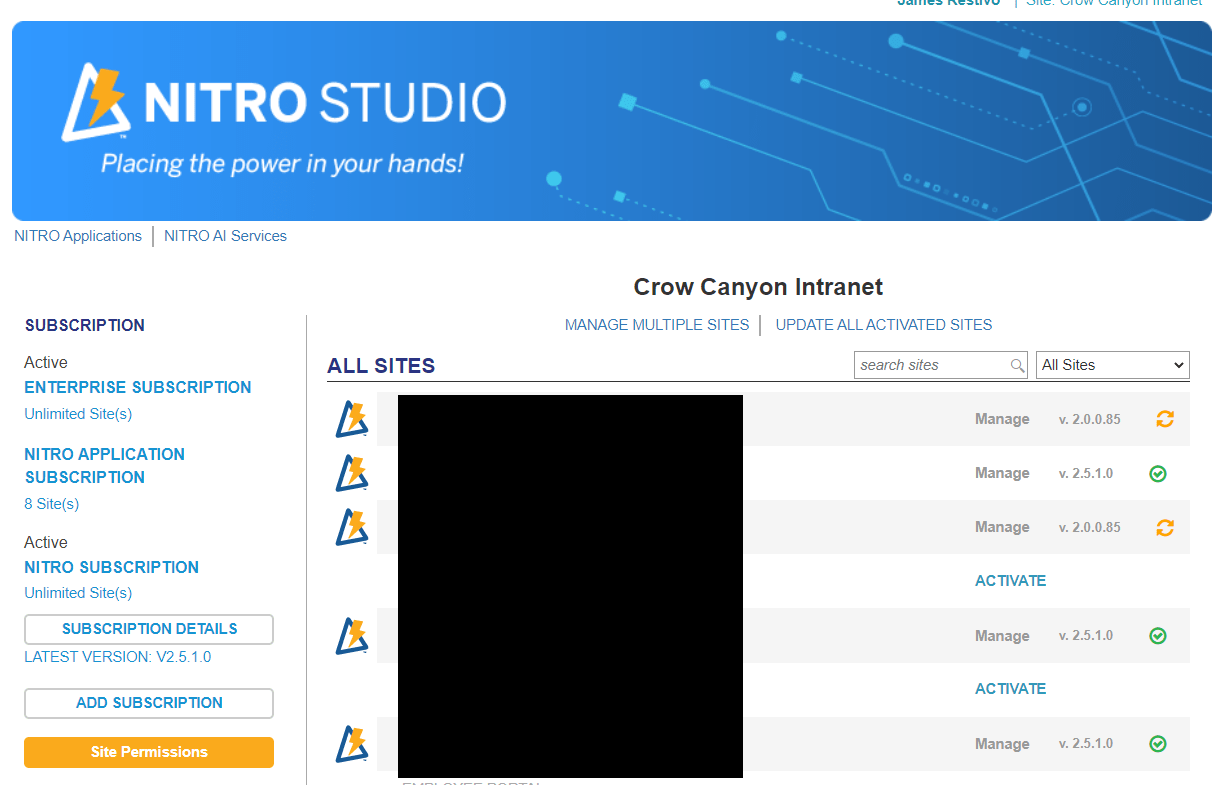
Task: Click the green activated checkmark beside v. 2.5.1.0
Action: (1158, 473)
